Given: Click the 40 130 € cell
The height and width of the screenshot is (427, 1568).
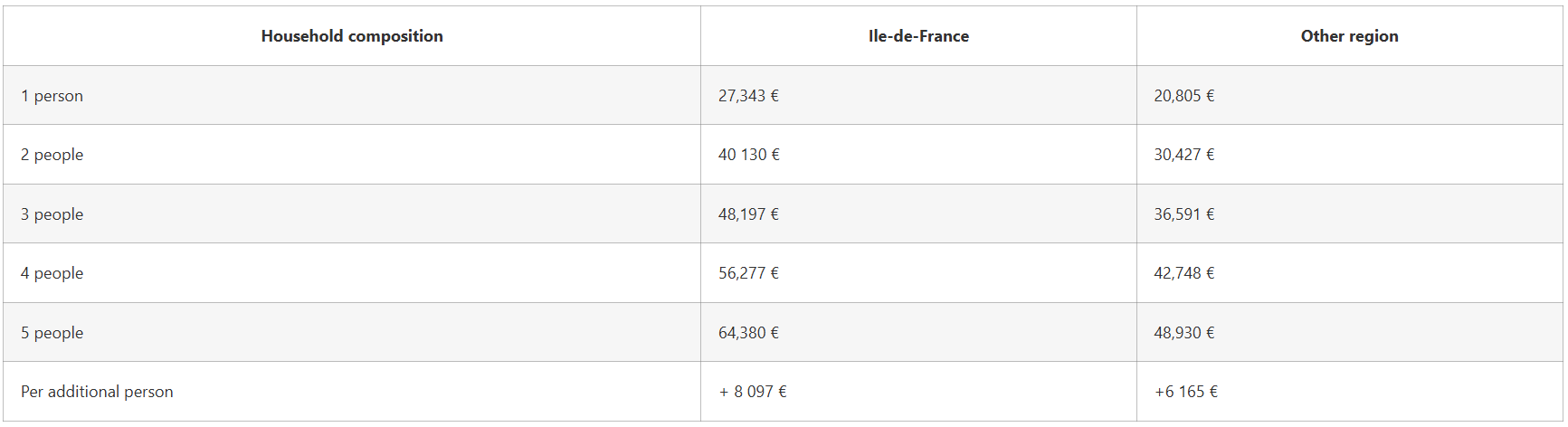Looking at the screenshot, I should (748, 155).
